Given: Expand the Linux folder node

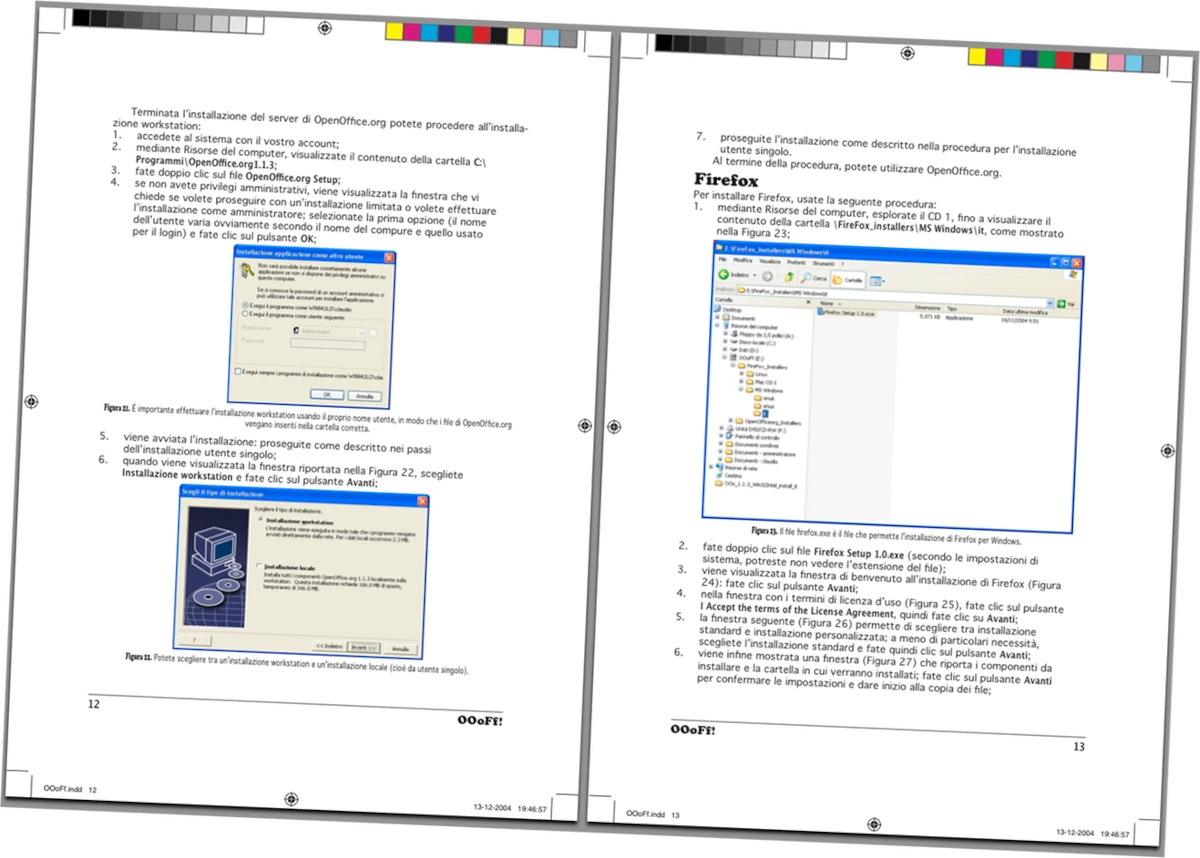Looking at the screenshot, I should 741,373.
